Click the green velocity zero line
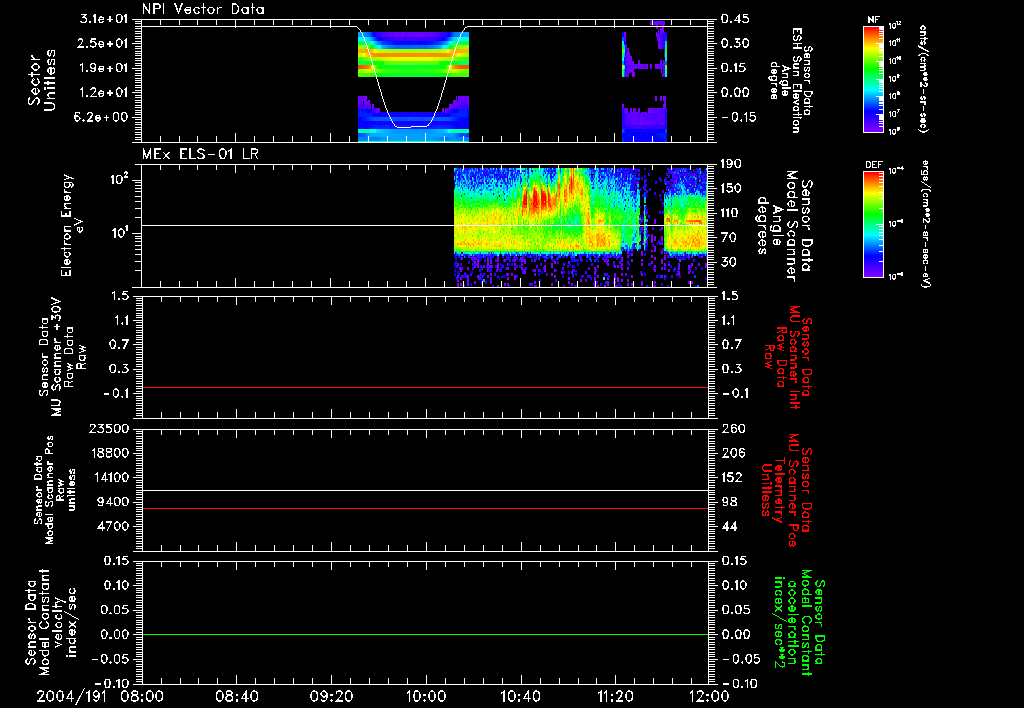 tap(424, 634)
